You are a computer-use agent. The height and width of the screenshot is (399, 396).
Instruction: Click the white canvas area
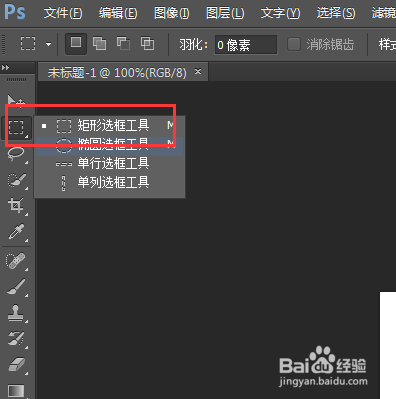tap(388, 345)
